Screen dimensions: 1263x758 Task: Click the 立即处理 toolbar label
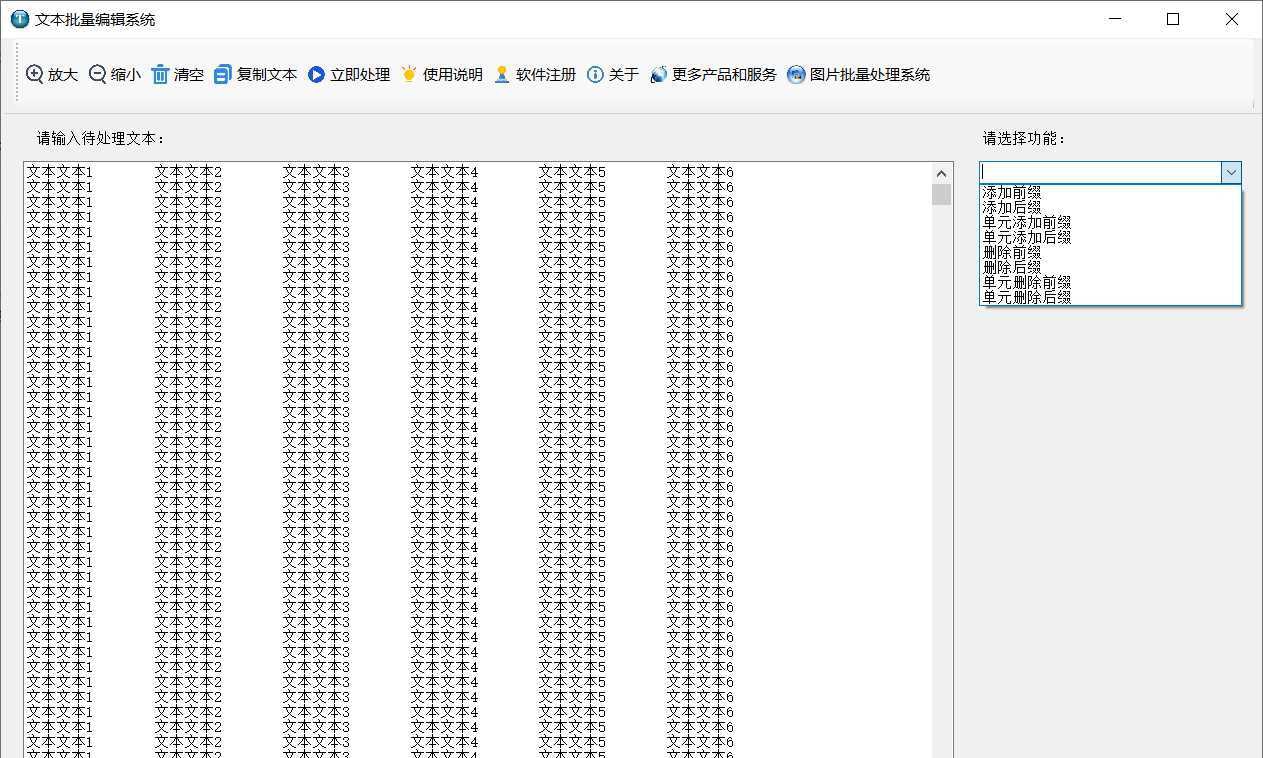pos(360,75)
